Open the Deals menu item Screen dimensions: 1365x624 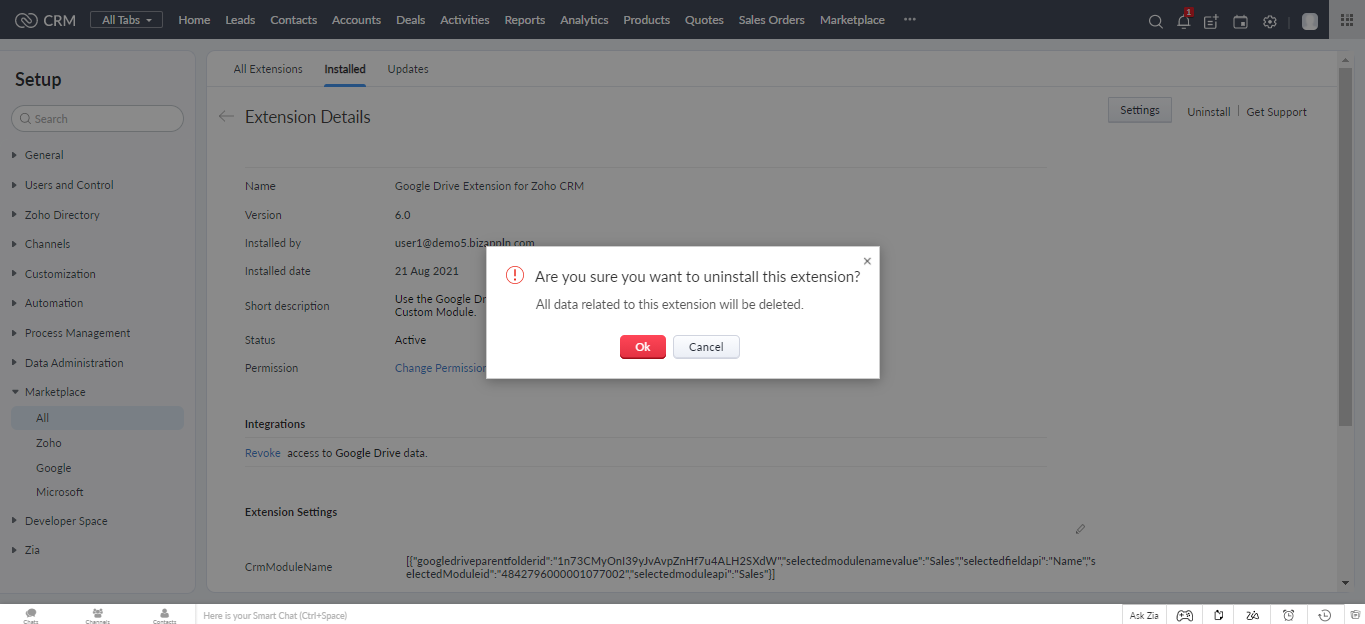pyautogui.click(x=410, y=20)
